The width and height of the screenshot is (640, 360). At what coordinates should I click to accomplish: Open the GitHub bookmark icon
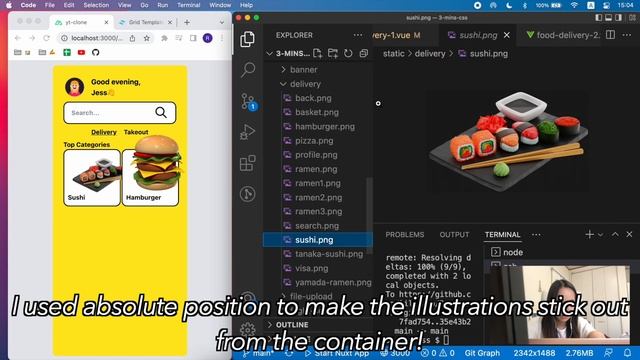pos(96,52)
